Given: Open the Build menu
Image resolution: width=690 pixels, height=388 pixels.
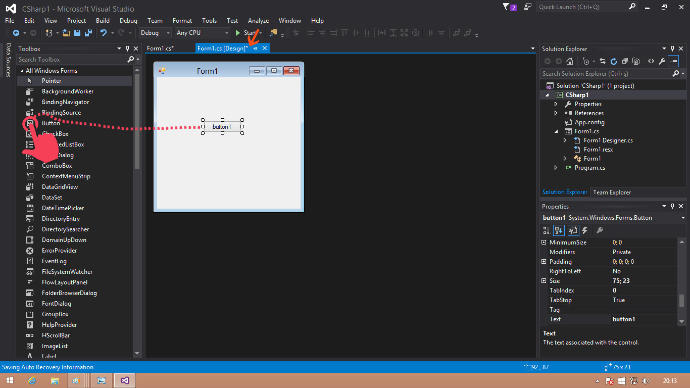Looking at the screenshot, I should point(102,20).
